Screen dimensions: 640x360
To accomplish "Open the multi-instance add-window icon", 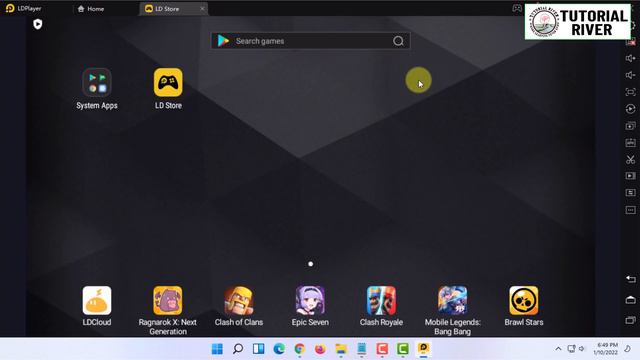I will (x=631, y=126).
